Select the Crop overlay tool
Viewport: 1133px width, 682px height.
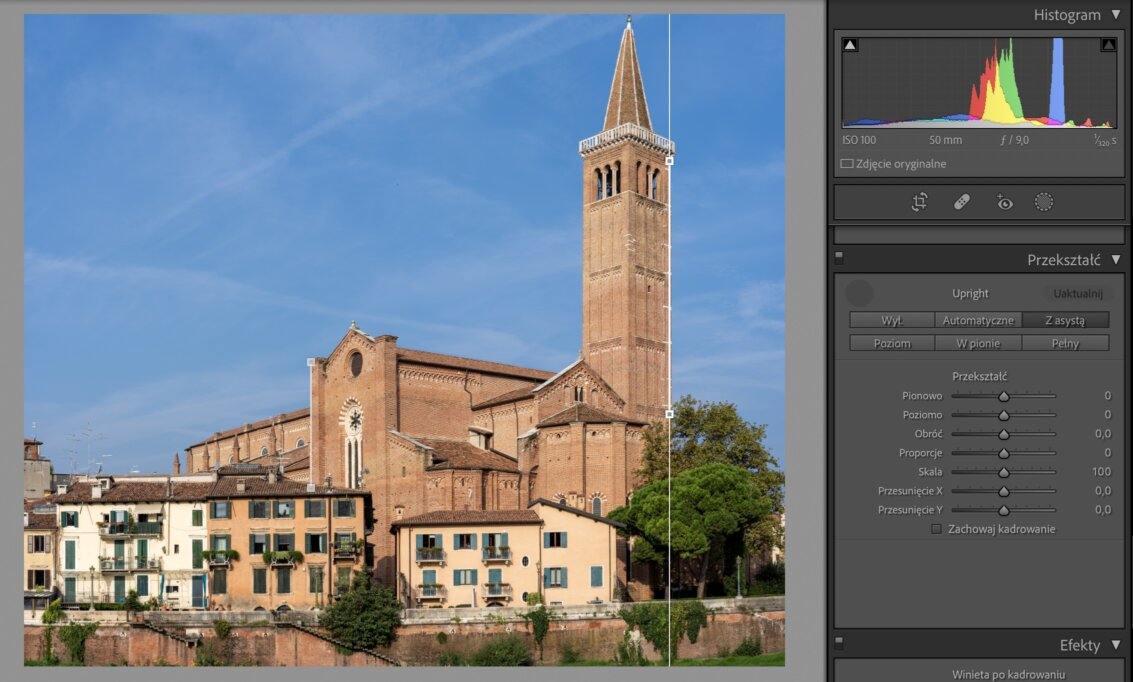pyautogui.click(x=919, y=202)
